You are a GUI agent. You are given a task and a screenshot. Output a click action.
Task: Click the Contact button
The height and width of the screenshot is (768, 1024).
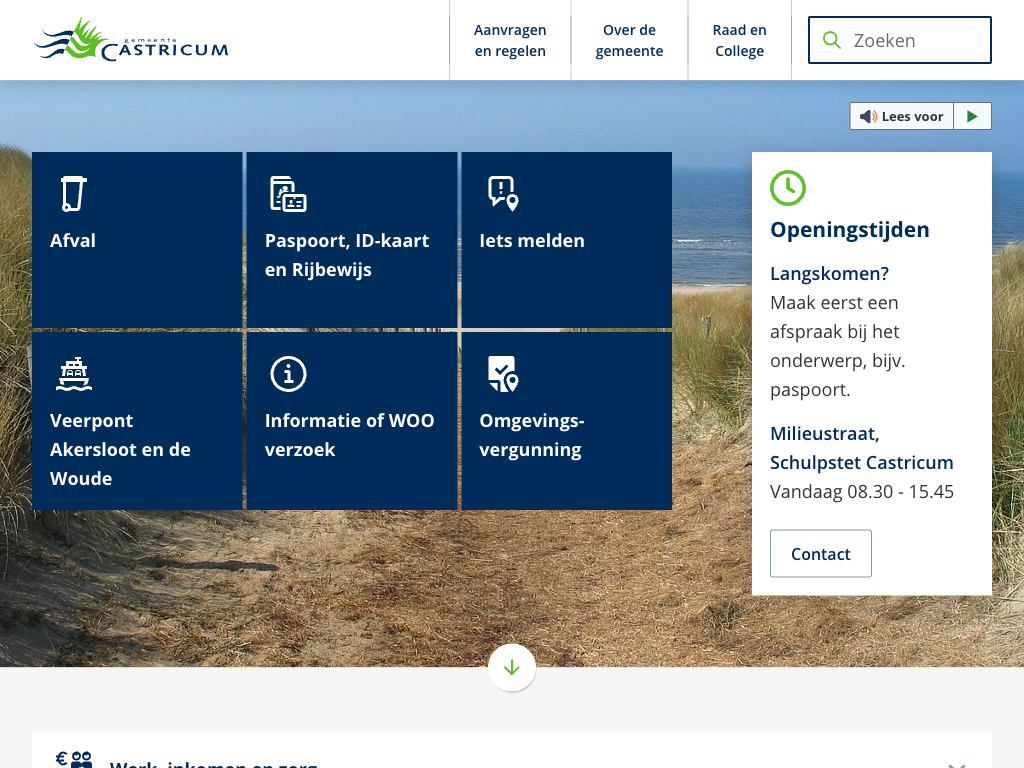pos(820,554)
